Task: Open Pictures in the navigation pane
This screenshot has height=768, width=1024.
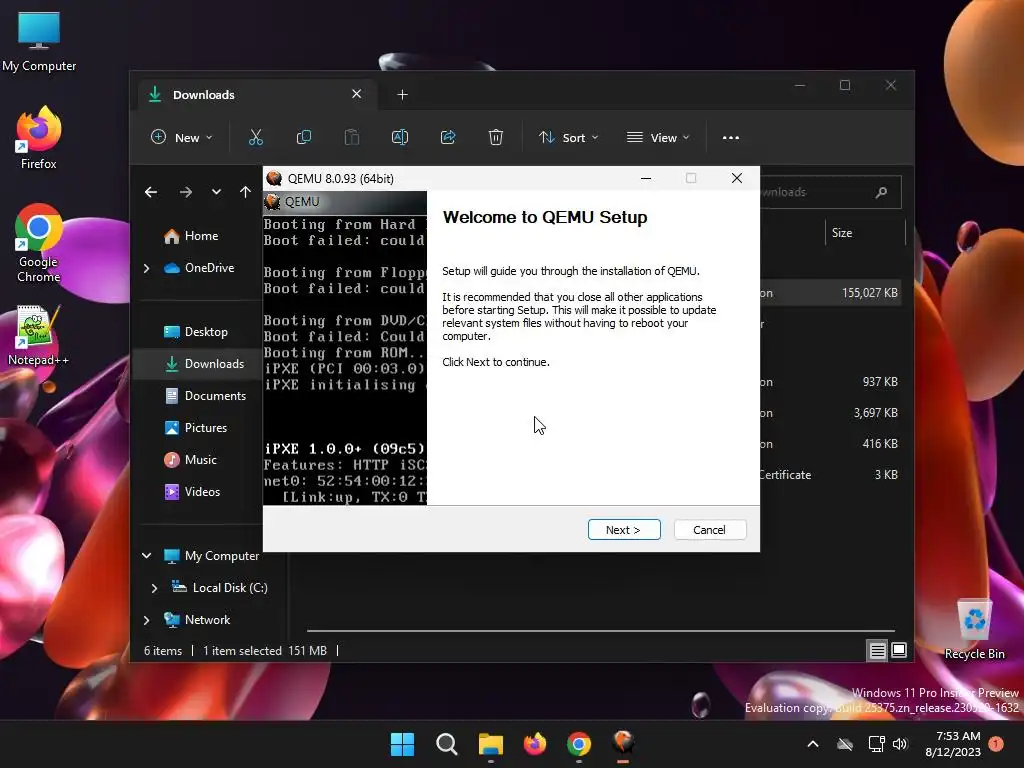Action: click(196, 428)
